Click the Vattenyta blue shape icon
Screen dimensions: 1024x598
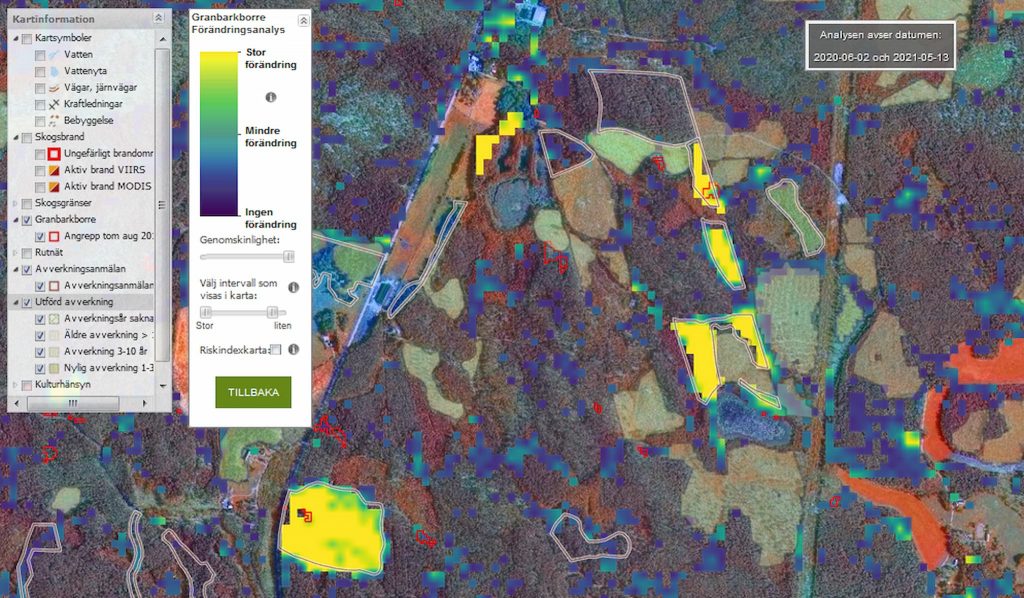[54, 71]
